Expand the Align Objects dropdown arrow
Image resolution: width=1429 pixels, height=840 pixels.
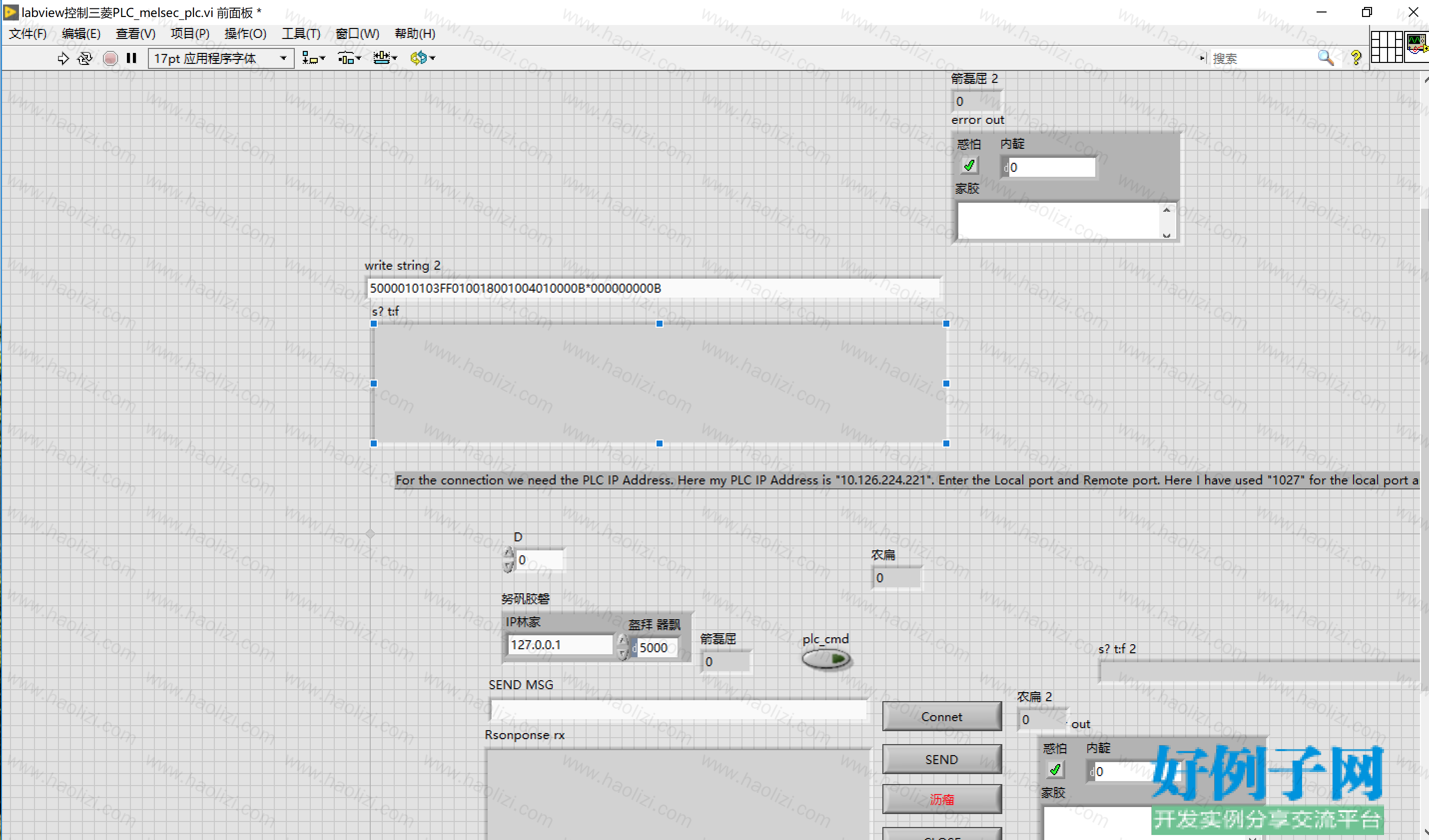pyautogui.click(x=323, y=58)
